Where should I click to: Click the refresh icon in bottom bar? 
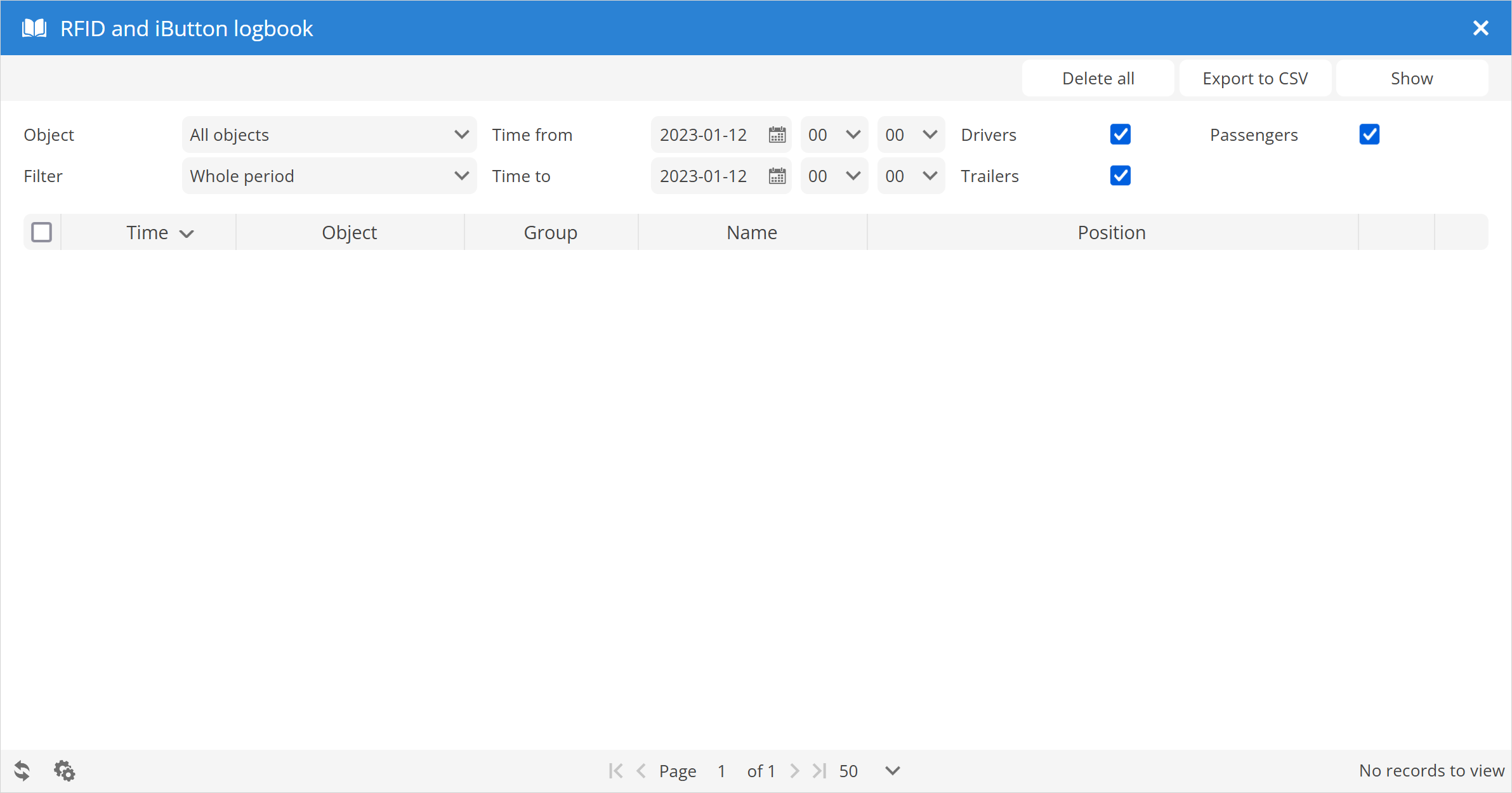[x=22, y=771]
